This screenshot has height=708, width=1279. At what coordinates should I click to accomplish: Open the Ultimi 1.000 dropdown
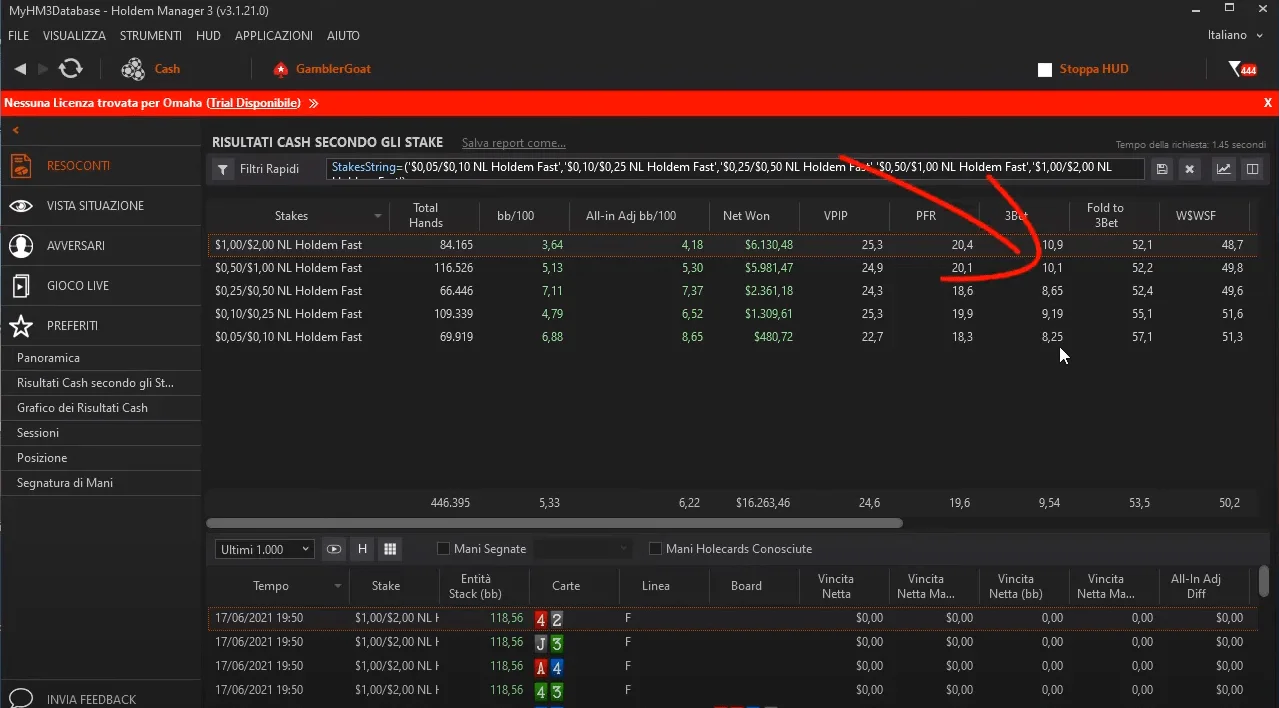point(265,549)
